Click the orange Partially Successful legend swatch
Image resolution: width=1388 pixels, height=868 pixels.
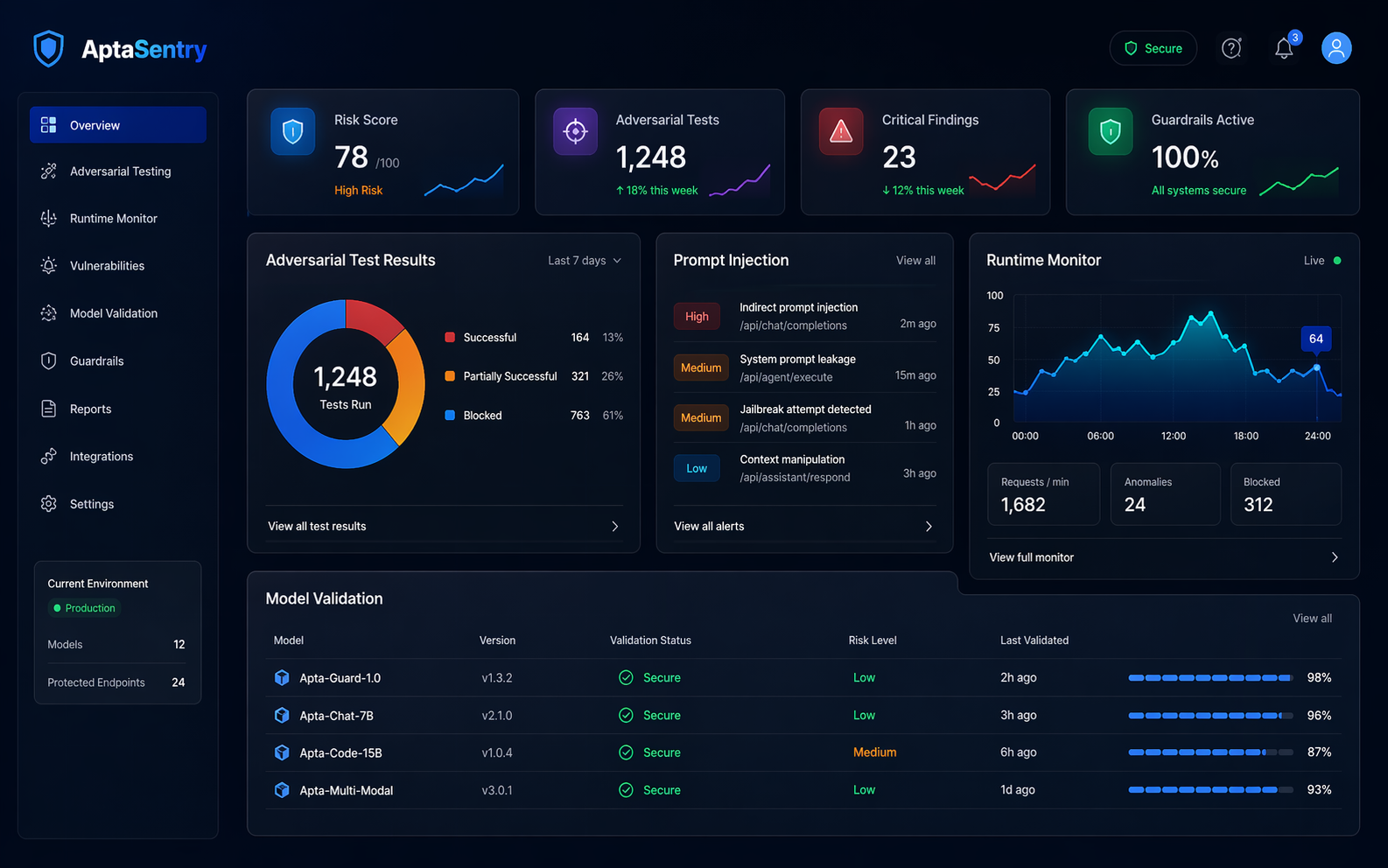(x=450, y=376)
